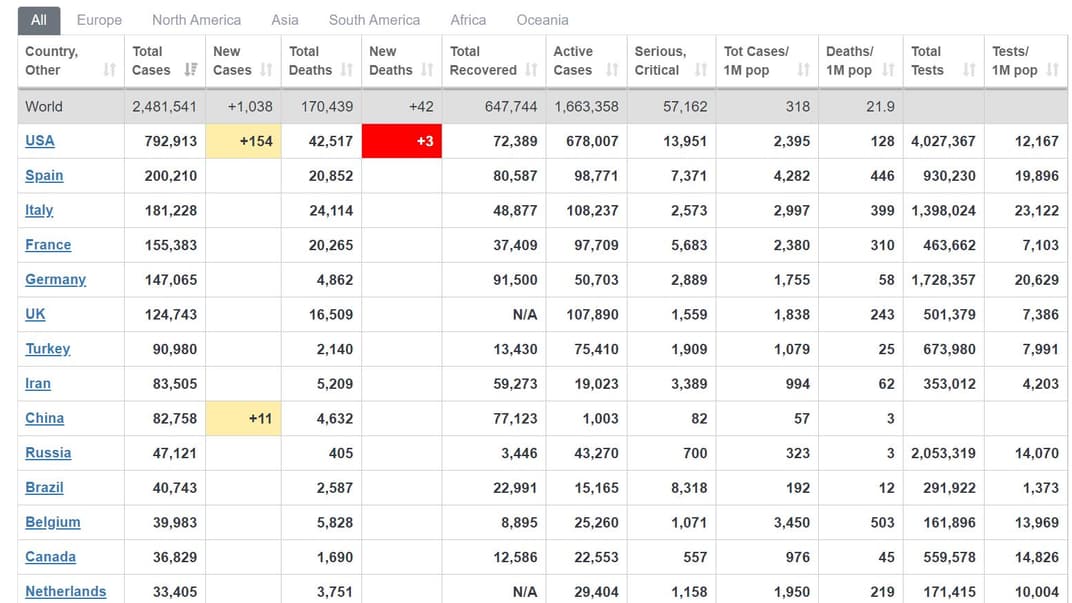The image size is (1072, 603).
Task: Open the Netherlands country page
Action: 65,591
